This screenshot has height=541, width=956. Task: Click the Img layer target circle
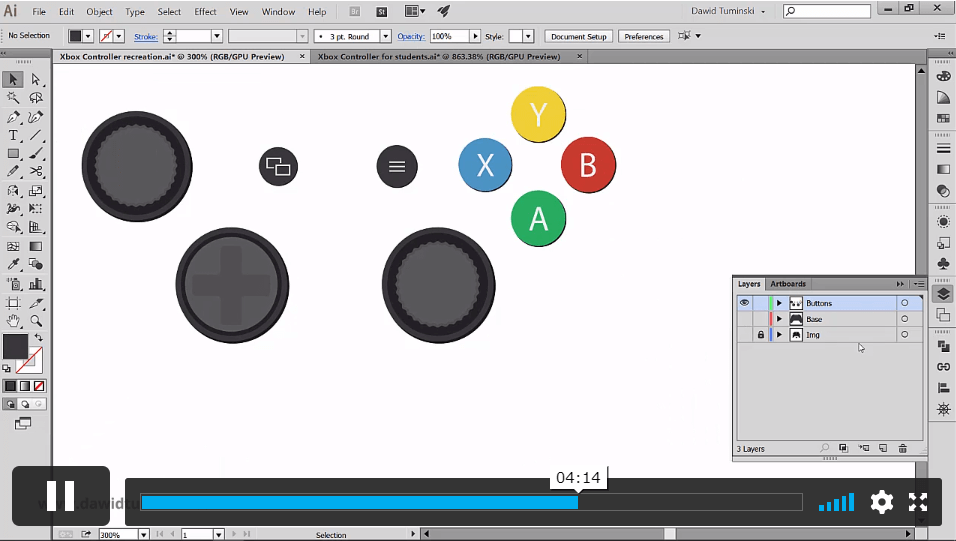click(904, 334)
